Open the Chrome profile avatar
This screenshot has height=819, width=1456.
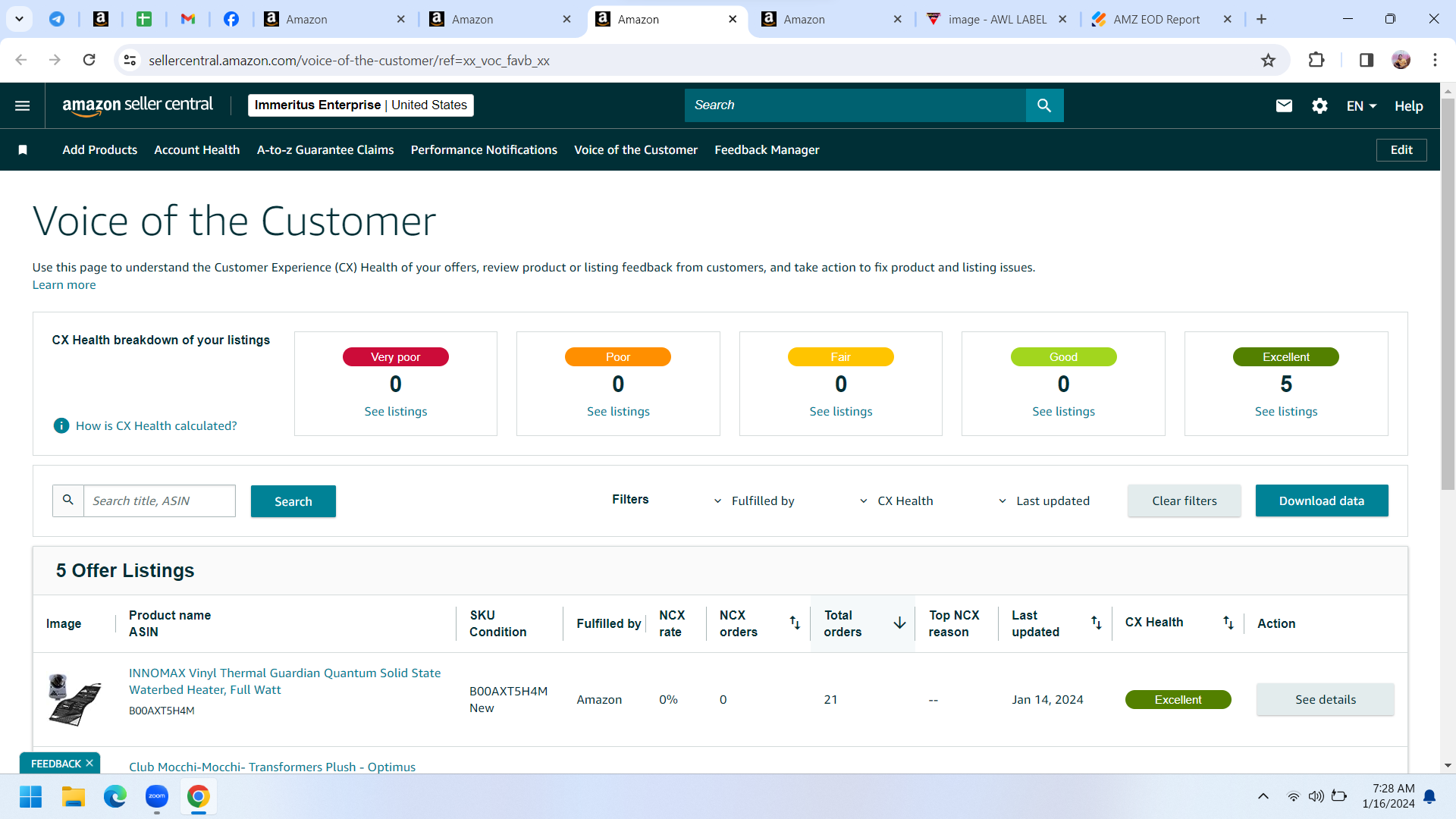pyautogui.click(x=1401, y=61)
